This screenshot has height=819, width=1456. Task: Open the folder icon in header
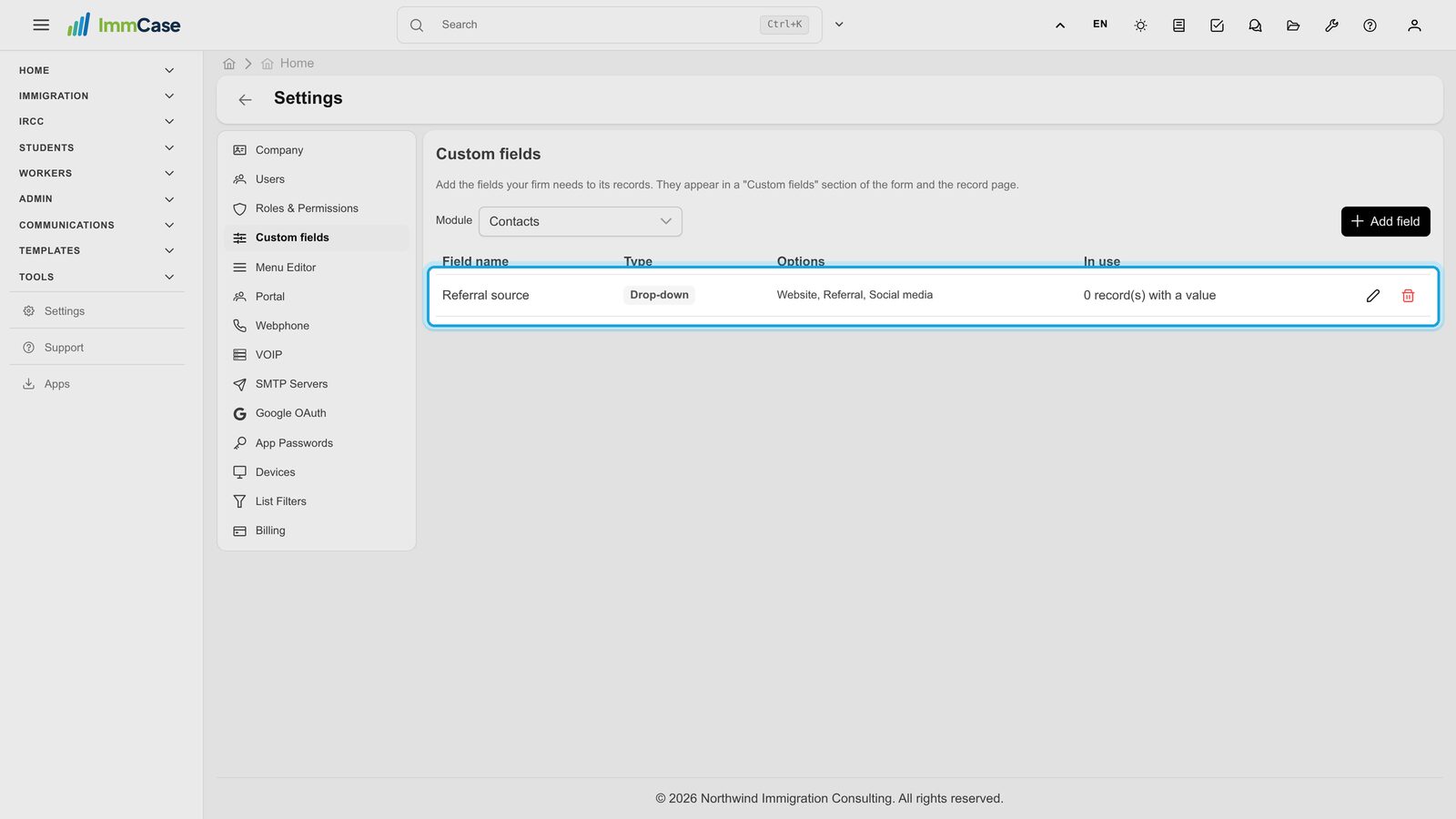(x=1293, y=25)
